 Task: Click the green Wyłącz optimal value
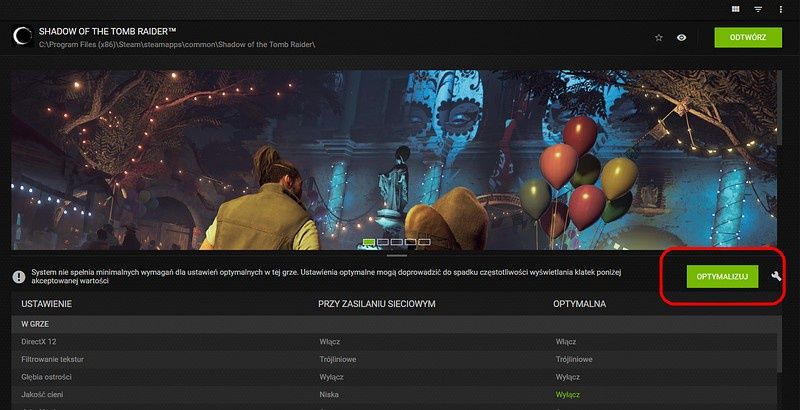[567, 395]
